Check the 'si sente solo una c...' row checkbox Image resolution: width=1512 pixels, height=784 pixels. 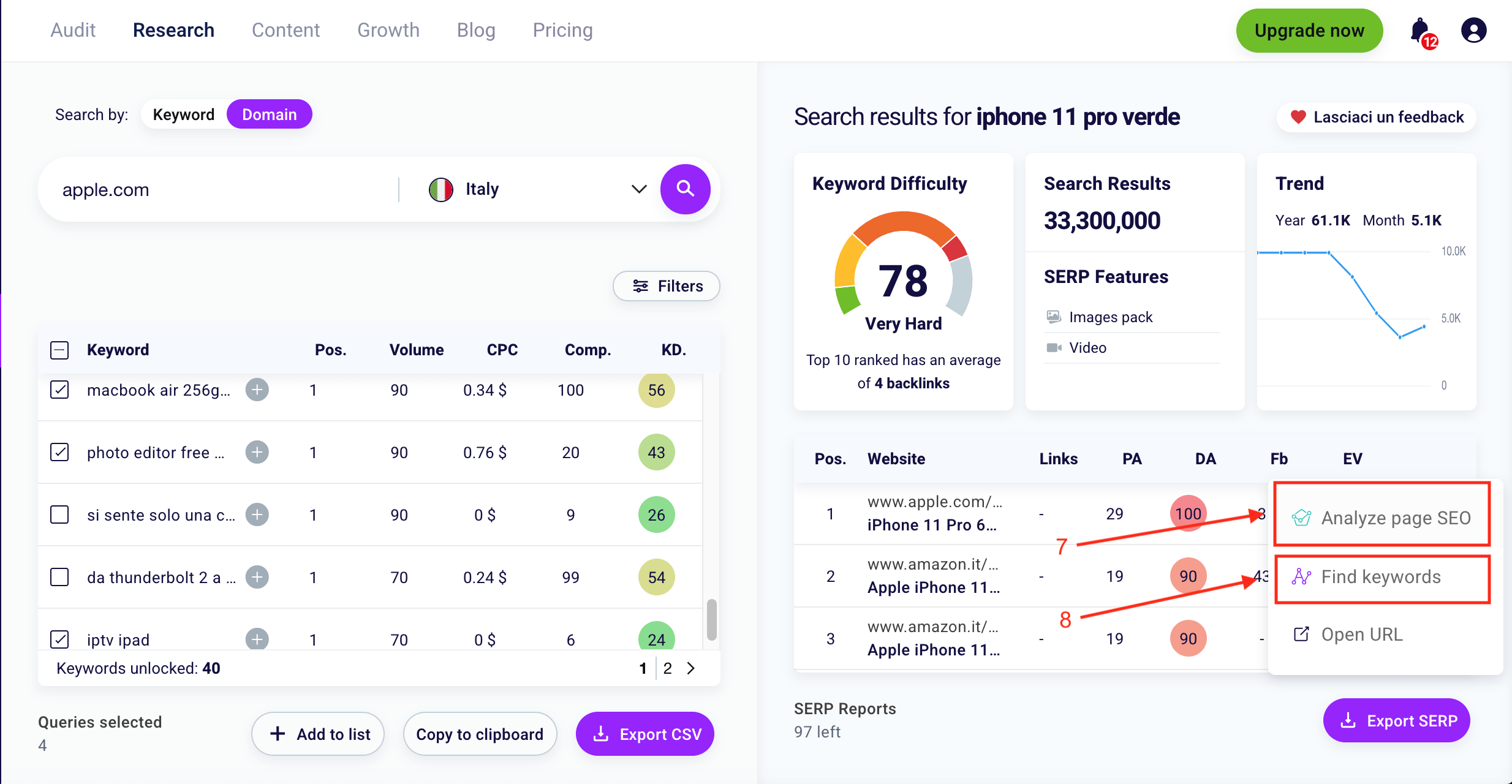click(59, 514)
